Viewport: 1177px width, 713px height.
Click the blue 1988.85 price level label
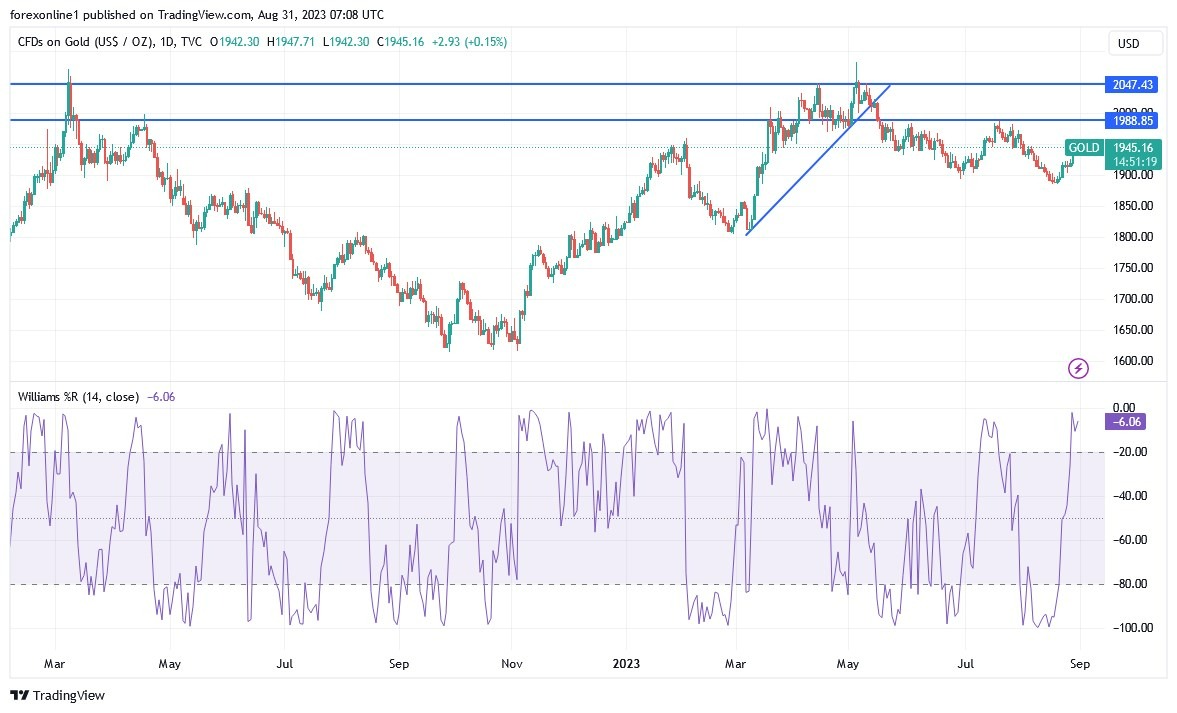pos(1131,120)
